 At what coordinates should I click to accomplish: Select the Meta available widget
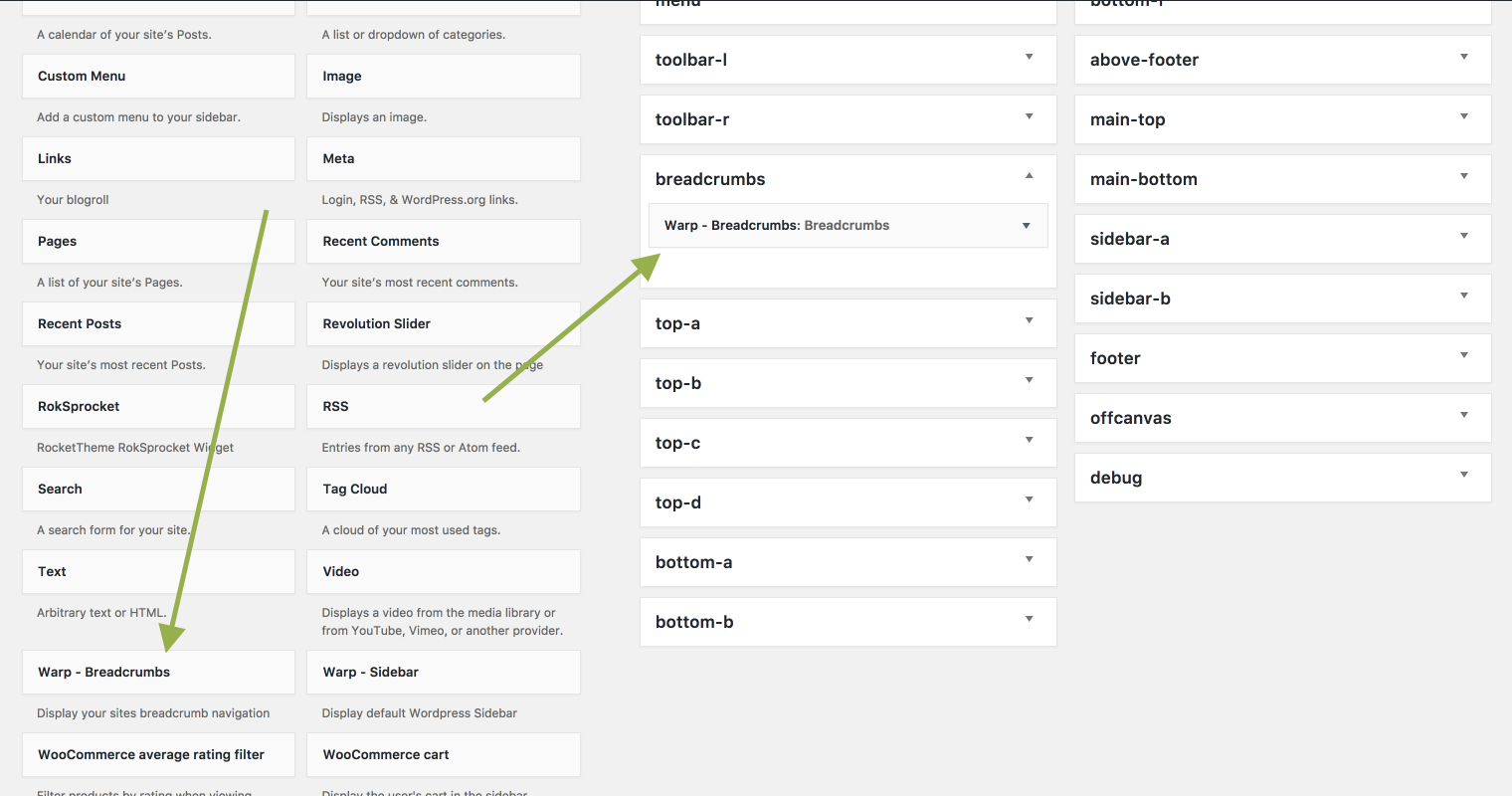(x=444, y=158)
